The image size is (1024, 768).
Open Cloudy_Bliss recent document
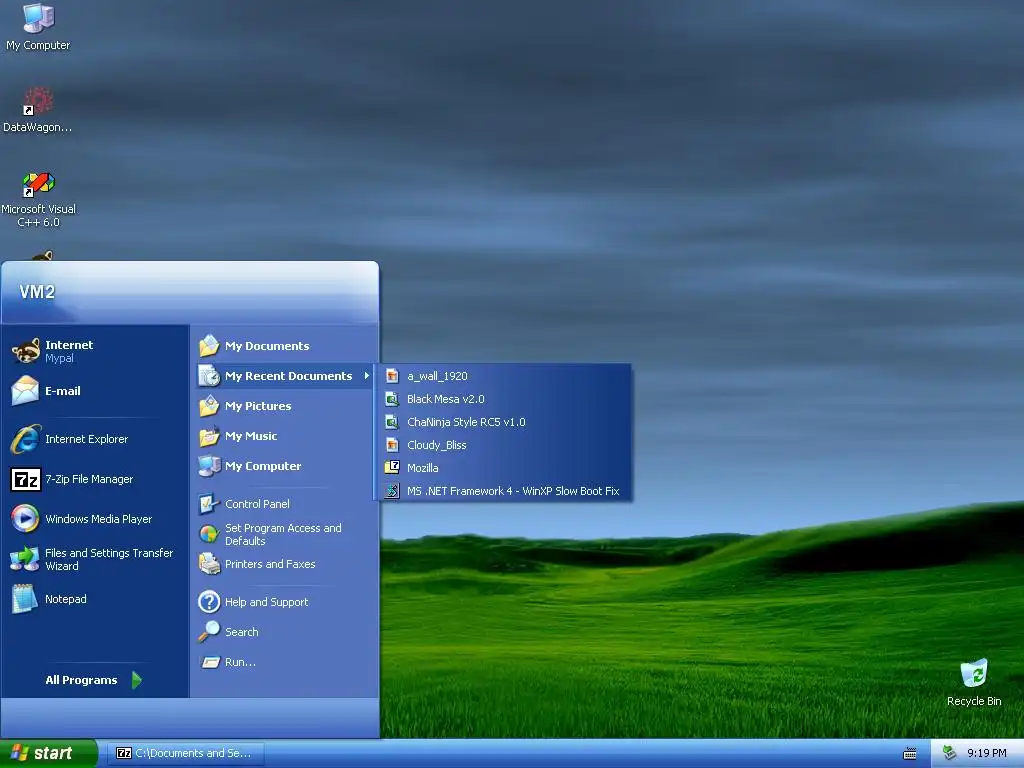pos(505,445)
